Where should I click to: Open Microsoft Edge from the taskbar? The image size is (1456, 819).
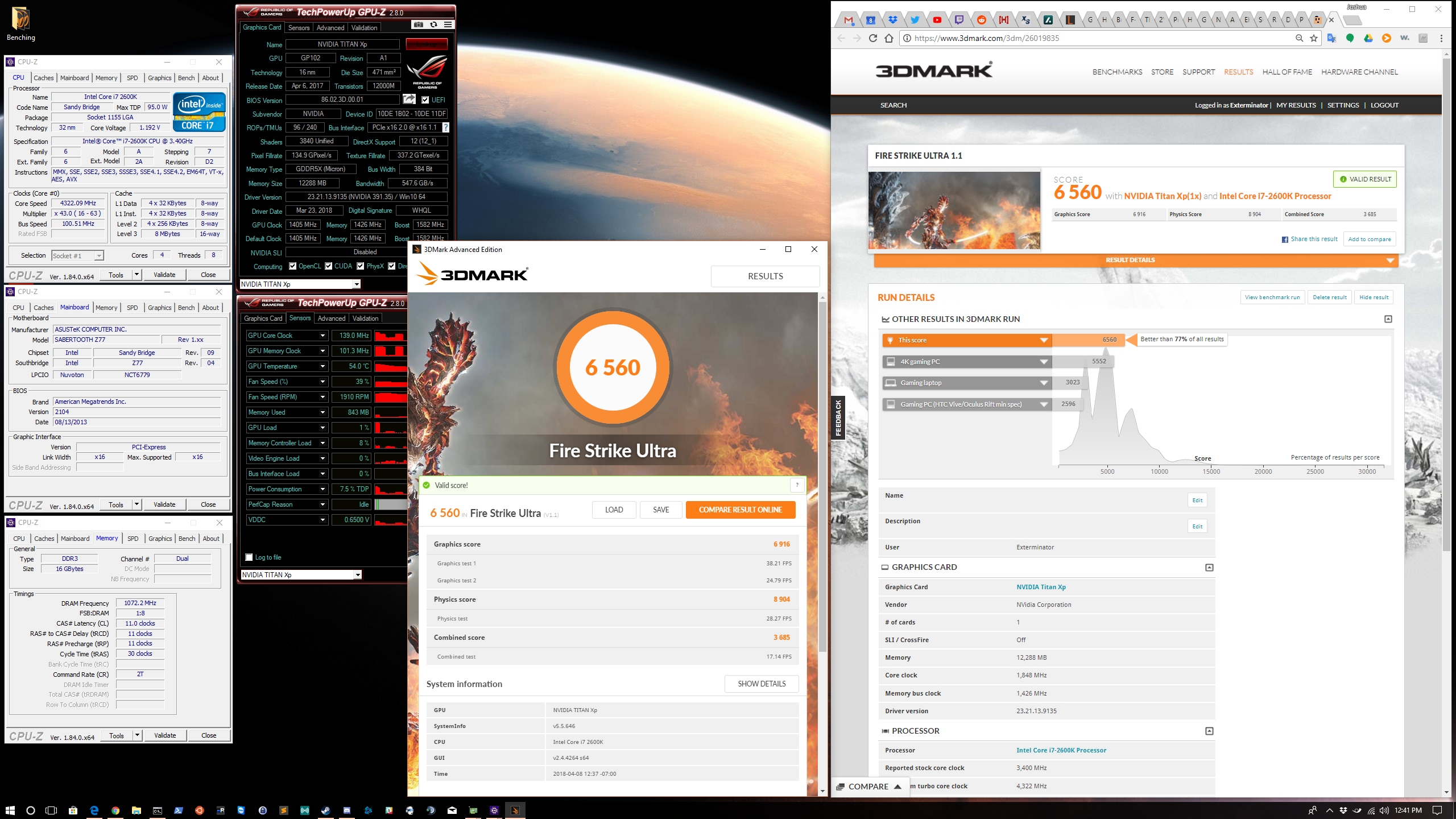point(94,810)
